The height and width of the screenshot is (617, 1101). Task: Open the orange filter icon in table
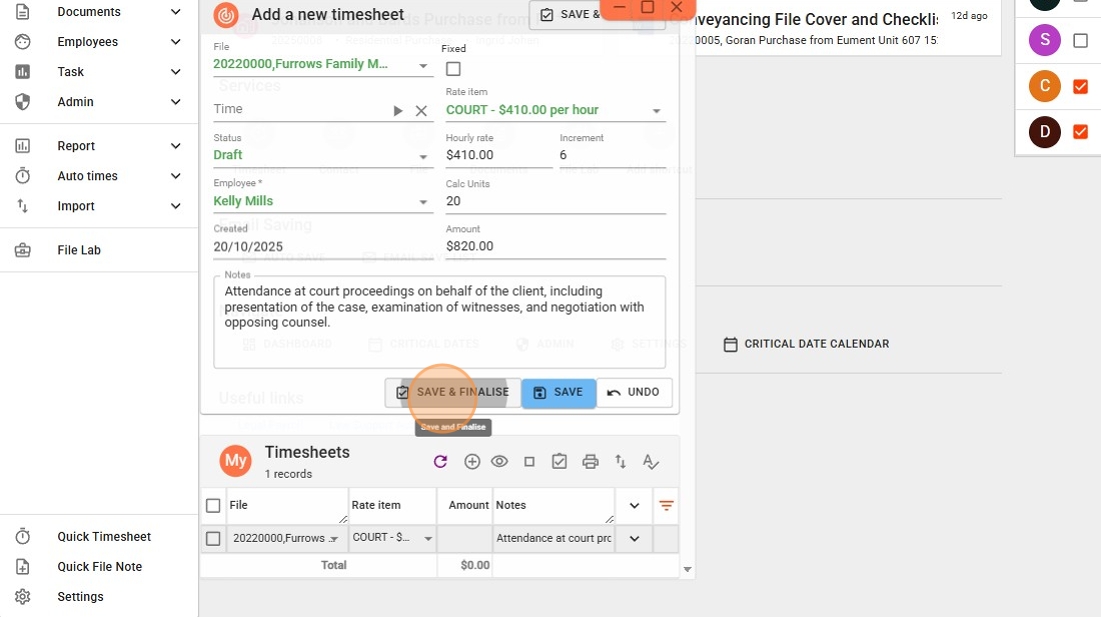(666, 506)
